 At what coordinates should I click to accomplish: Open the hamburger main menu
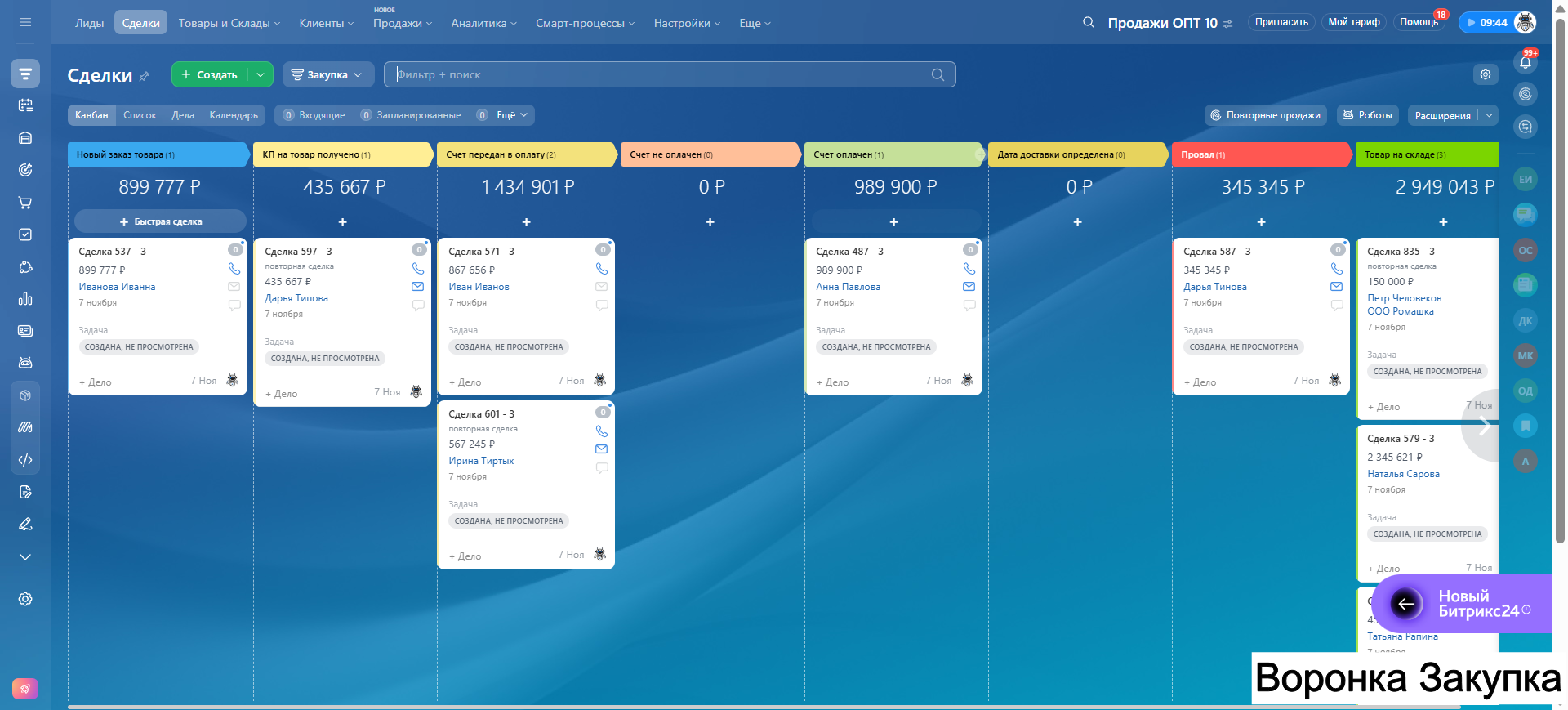tap(25, 22)
